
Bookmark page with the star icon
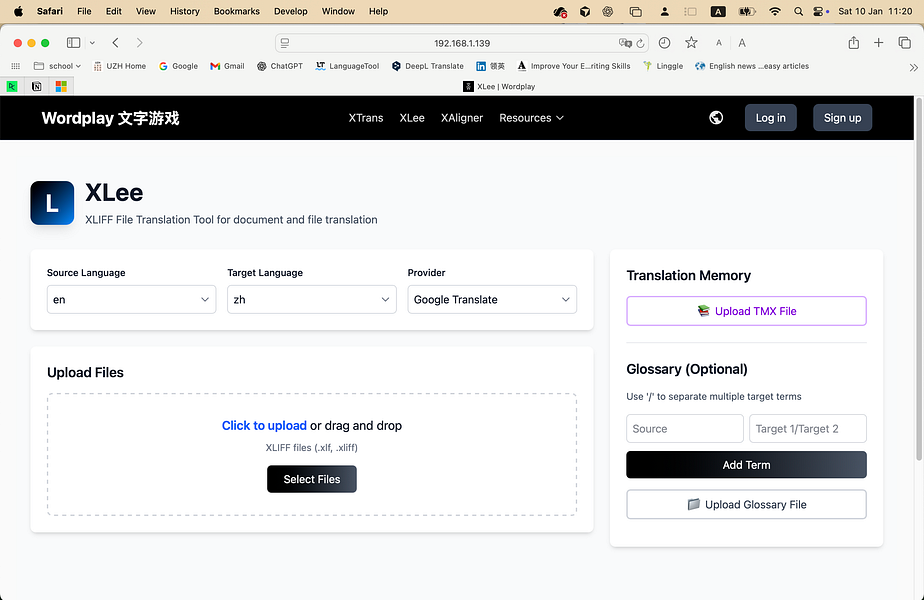691,42
